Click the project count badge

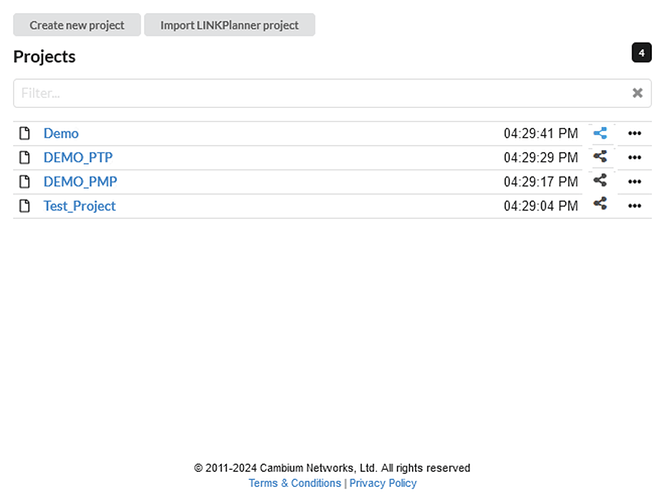tap(641, 53)
